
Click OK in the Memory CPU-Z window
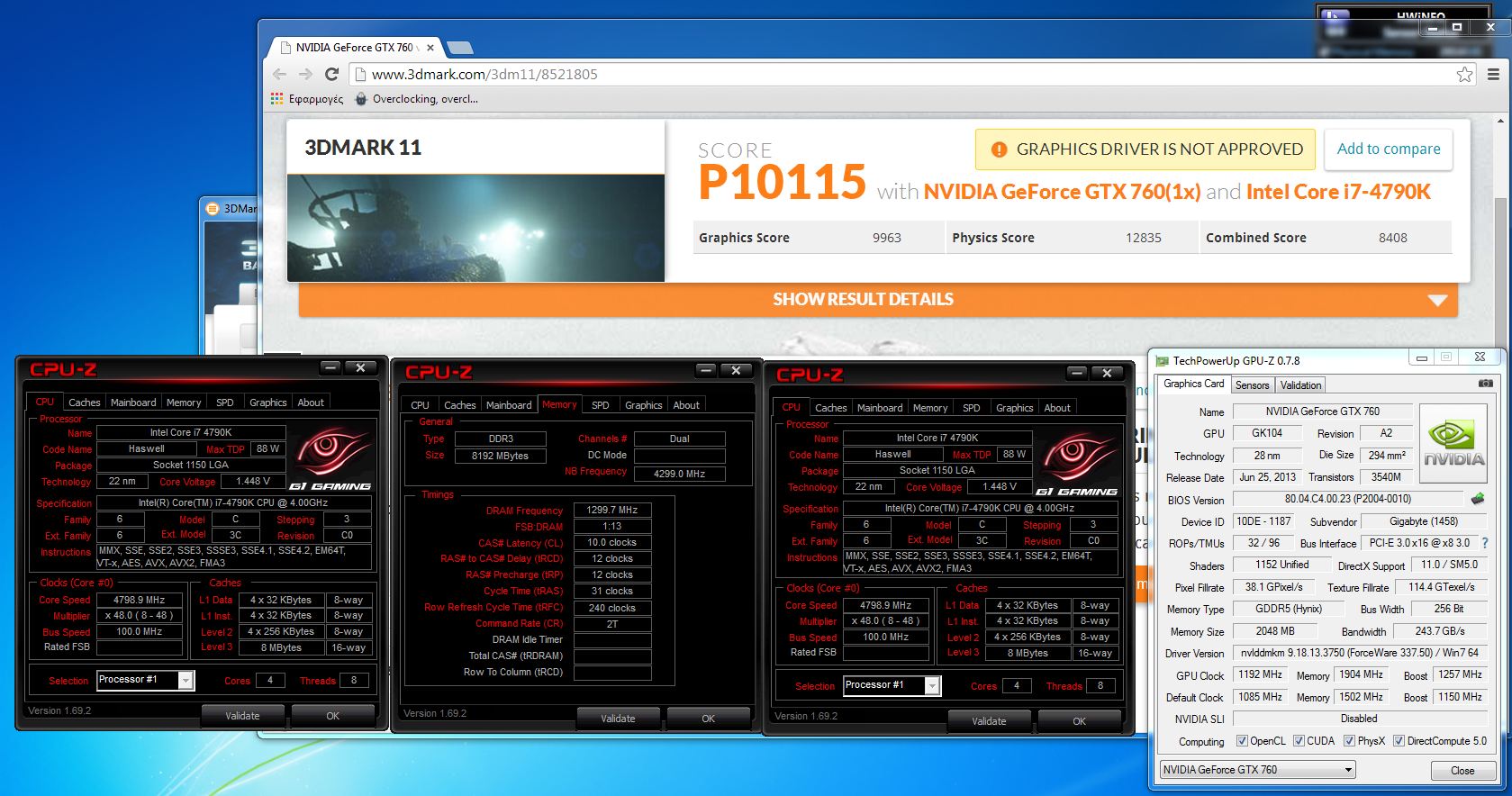click(x=709, y=719)
